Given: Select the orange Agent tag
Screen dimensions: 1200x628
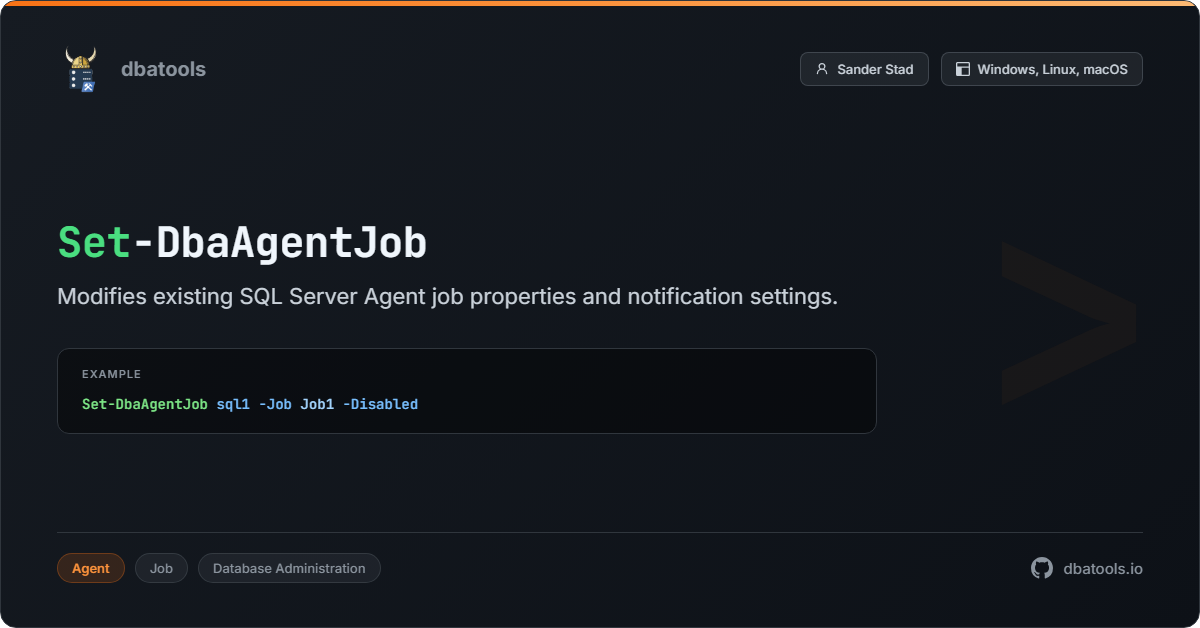Looking at the screenshot, I should coord(91,568).
